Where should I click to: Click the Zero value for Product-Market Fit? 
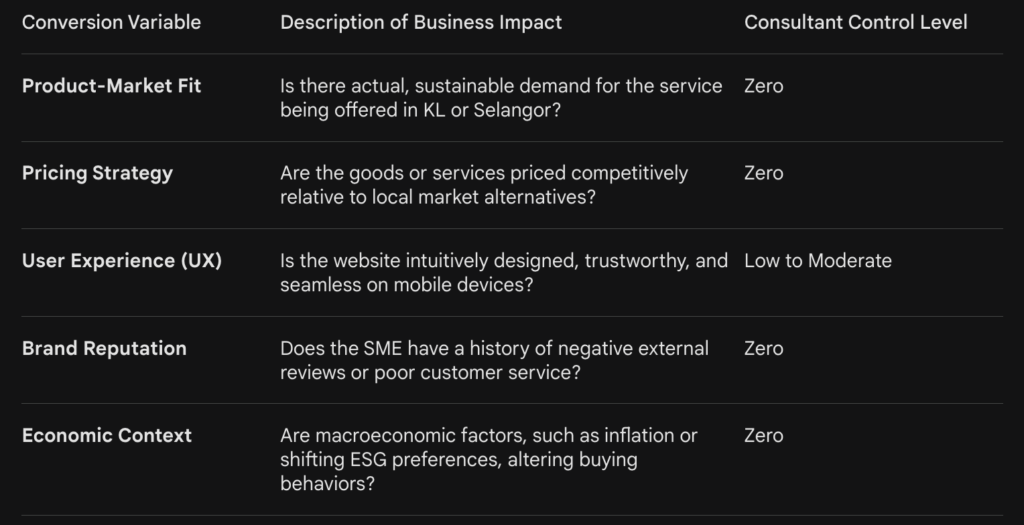tap(764, 86)
